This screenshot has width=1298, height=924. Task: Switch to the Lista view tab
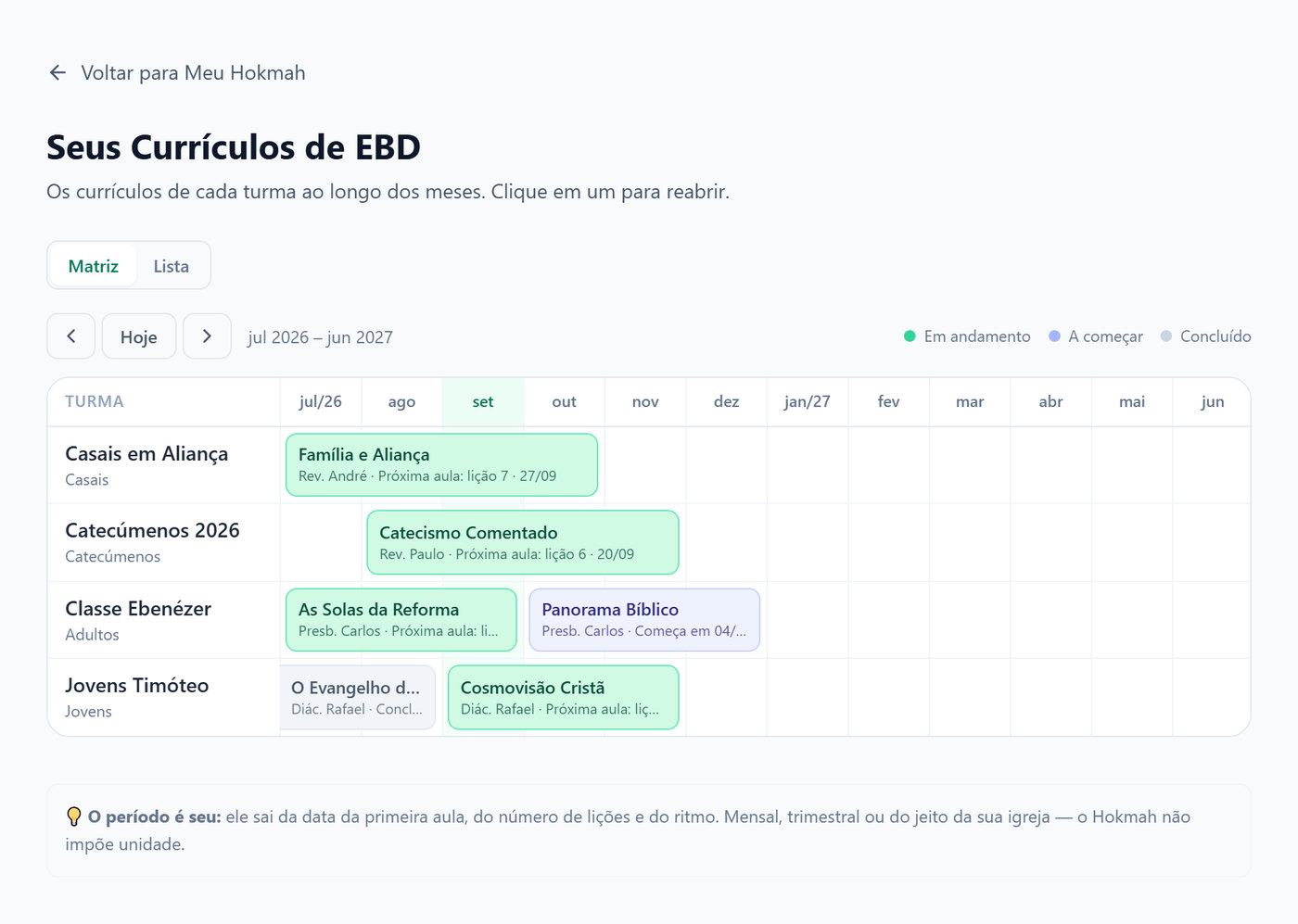[x=172, y=266]
